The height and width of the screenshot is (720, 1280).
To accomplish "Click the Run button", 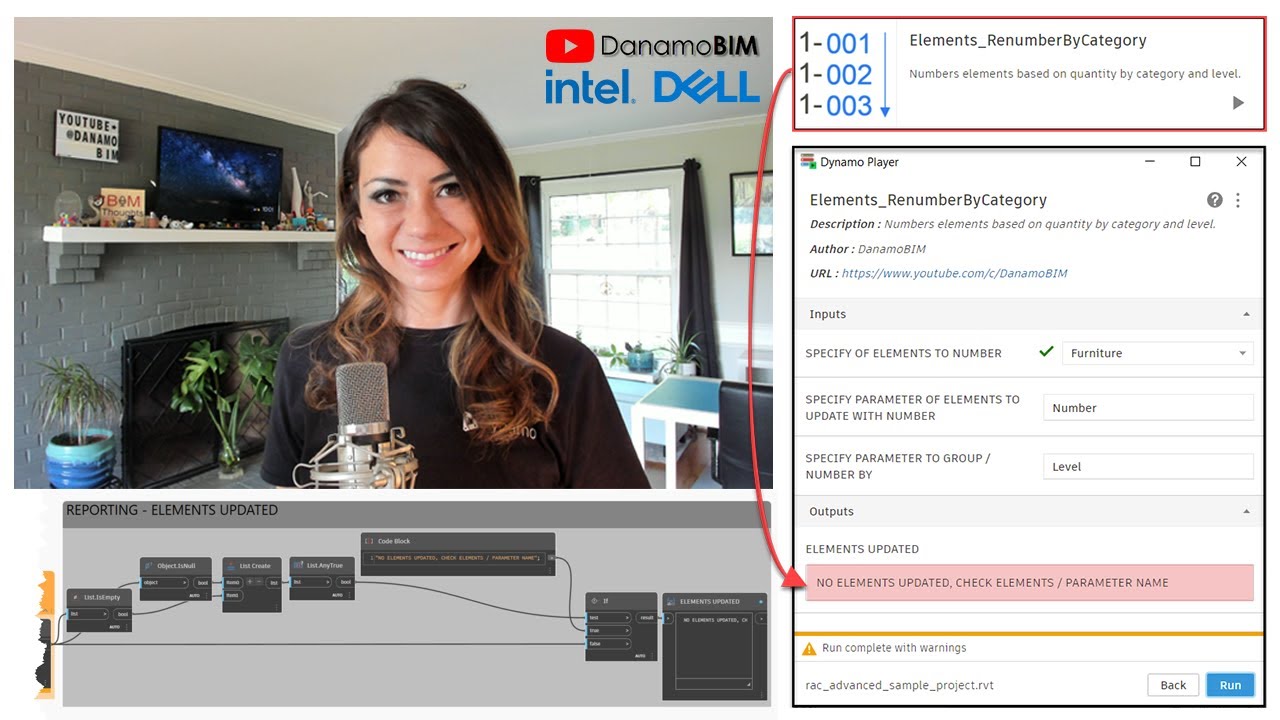I will (1230, 685).
